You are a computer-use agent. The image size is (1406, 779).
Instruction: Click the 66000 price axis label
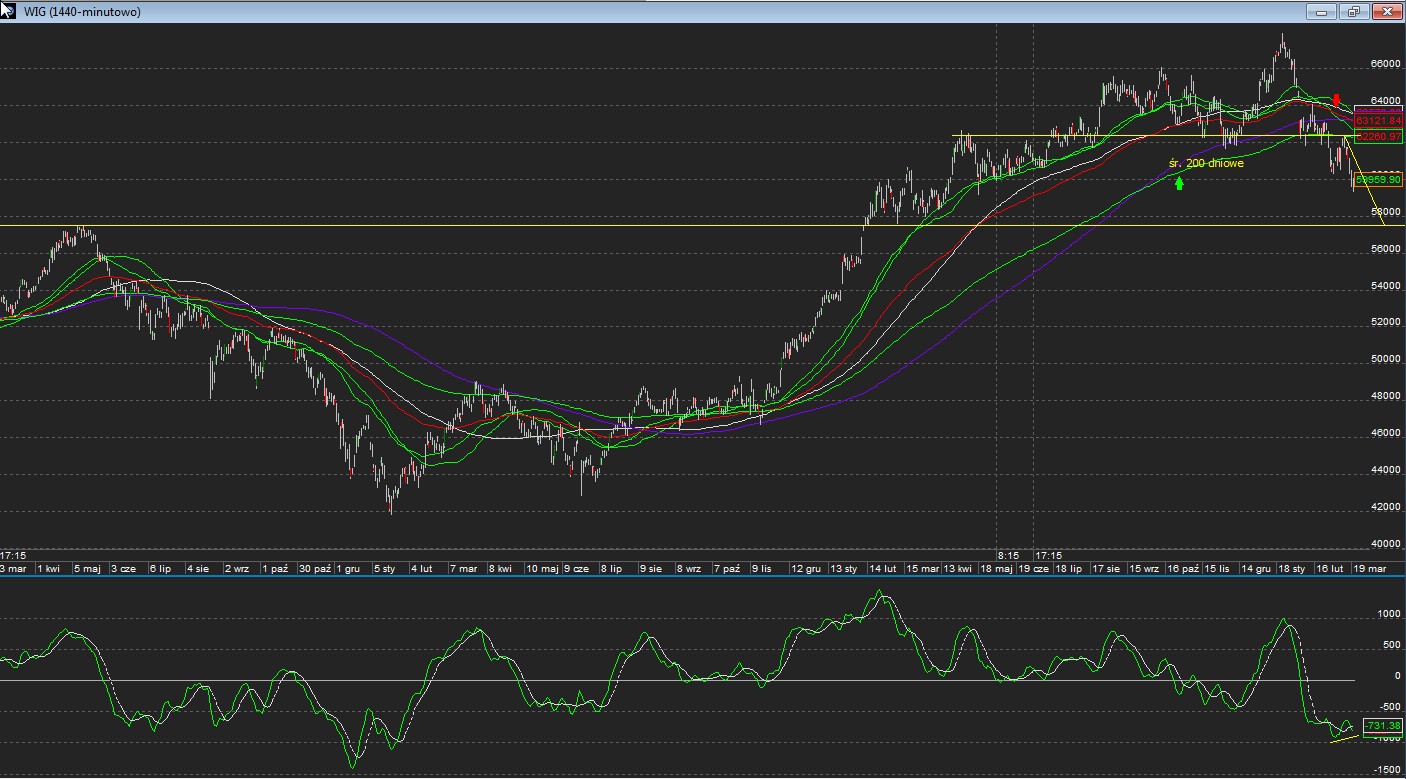(x=1385, y=64)
